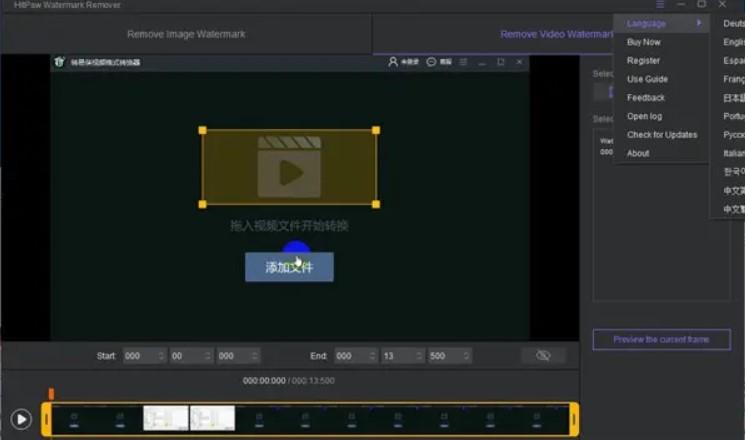
Task: Choose Français language option
Action: coord(734,79)
